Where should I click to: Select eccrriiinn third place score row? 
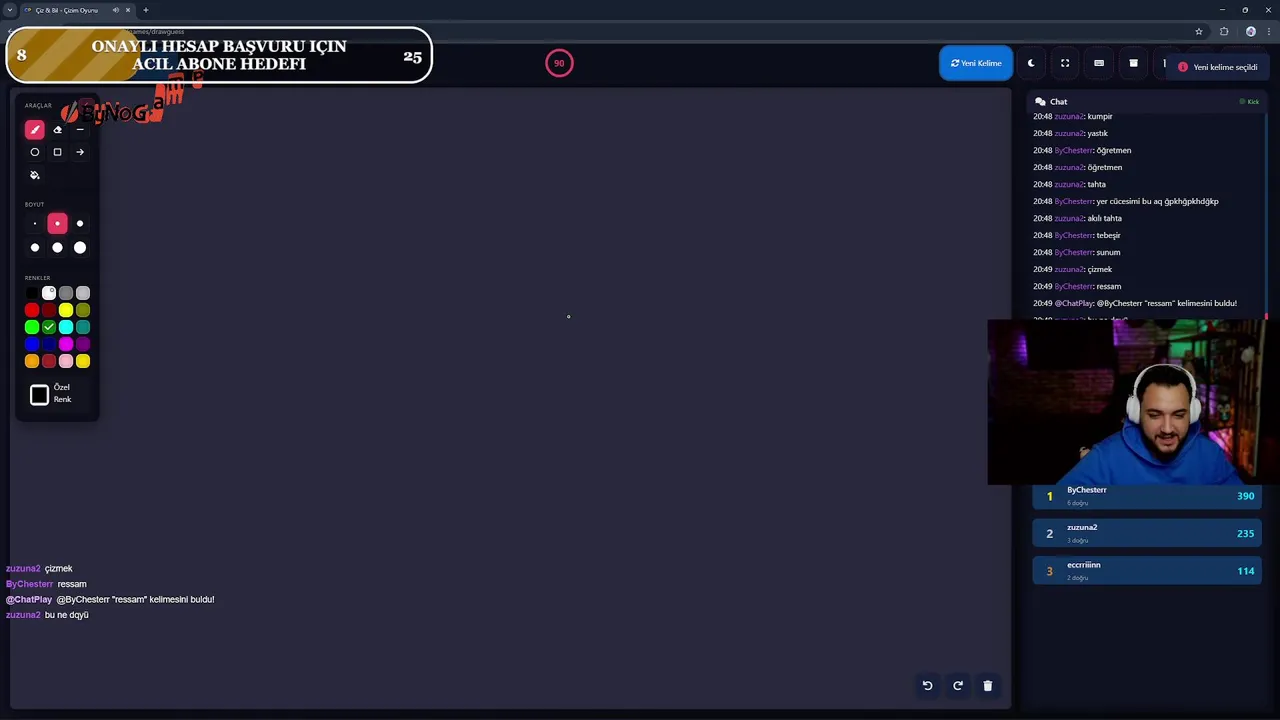coord(1147,571)
